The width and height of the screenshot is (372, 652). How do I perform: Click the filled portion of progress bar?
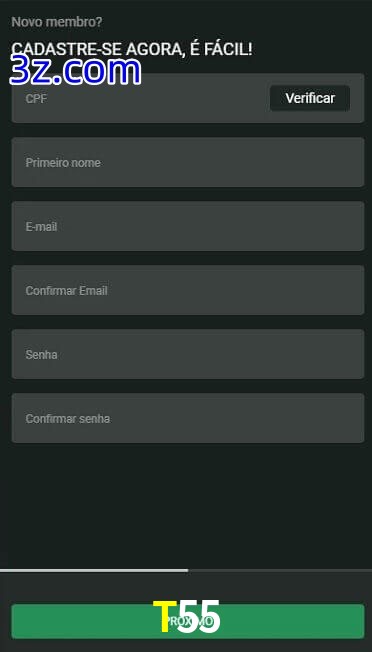pos(94,570)
